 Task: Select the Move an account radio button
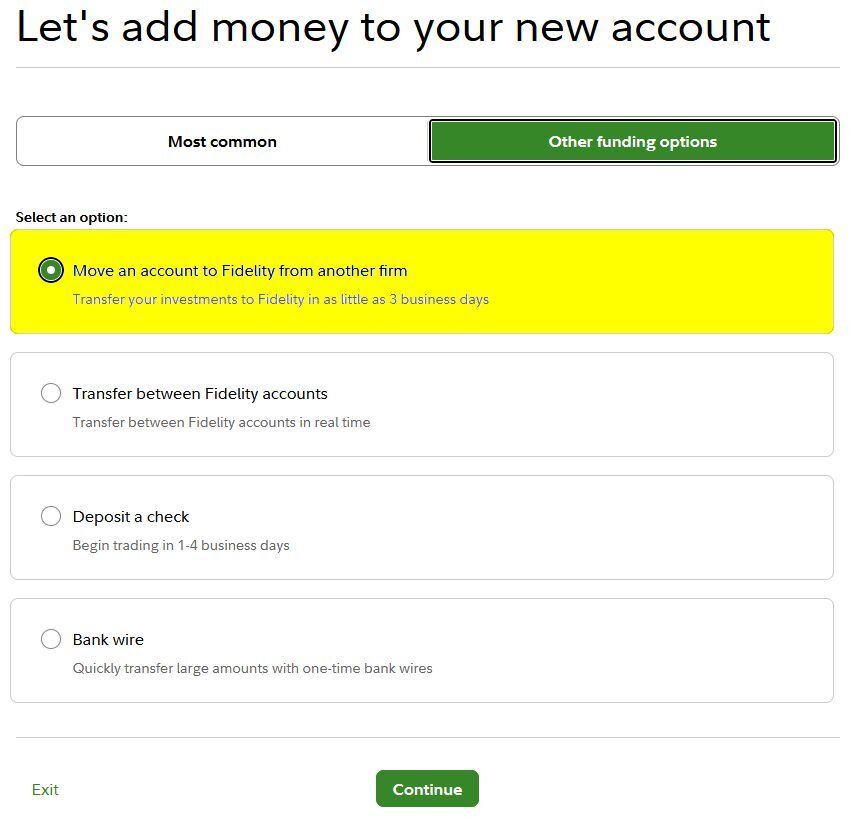51,271
